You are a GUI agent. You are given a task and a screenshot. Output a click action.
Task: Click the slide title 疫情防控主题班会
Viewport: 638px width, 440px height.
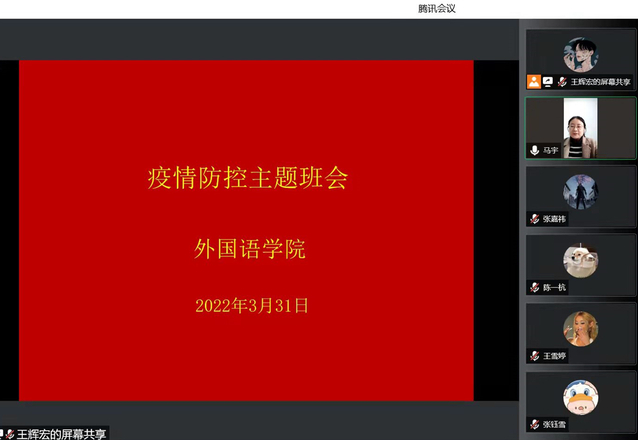coord(247,180)
